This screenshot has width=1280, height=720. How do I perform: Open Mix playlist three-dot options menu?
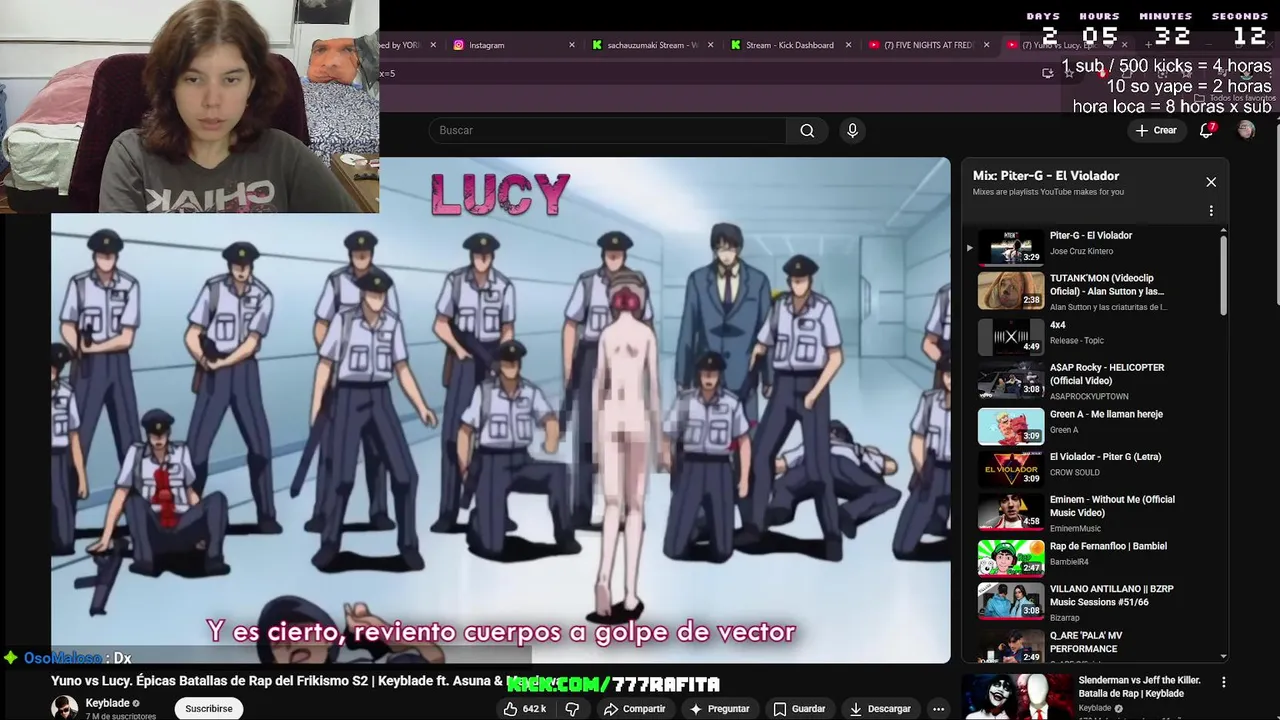click(1211, 211)
